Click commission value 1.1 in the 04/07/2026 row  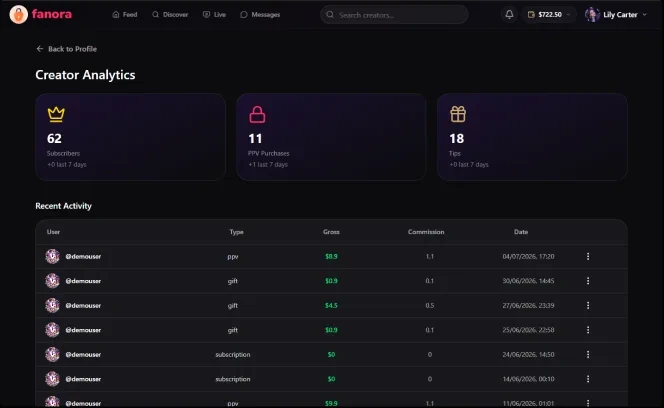click(429, 256)
